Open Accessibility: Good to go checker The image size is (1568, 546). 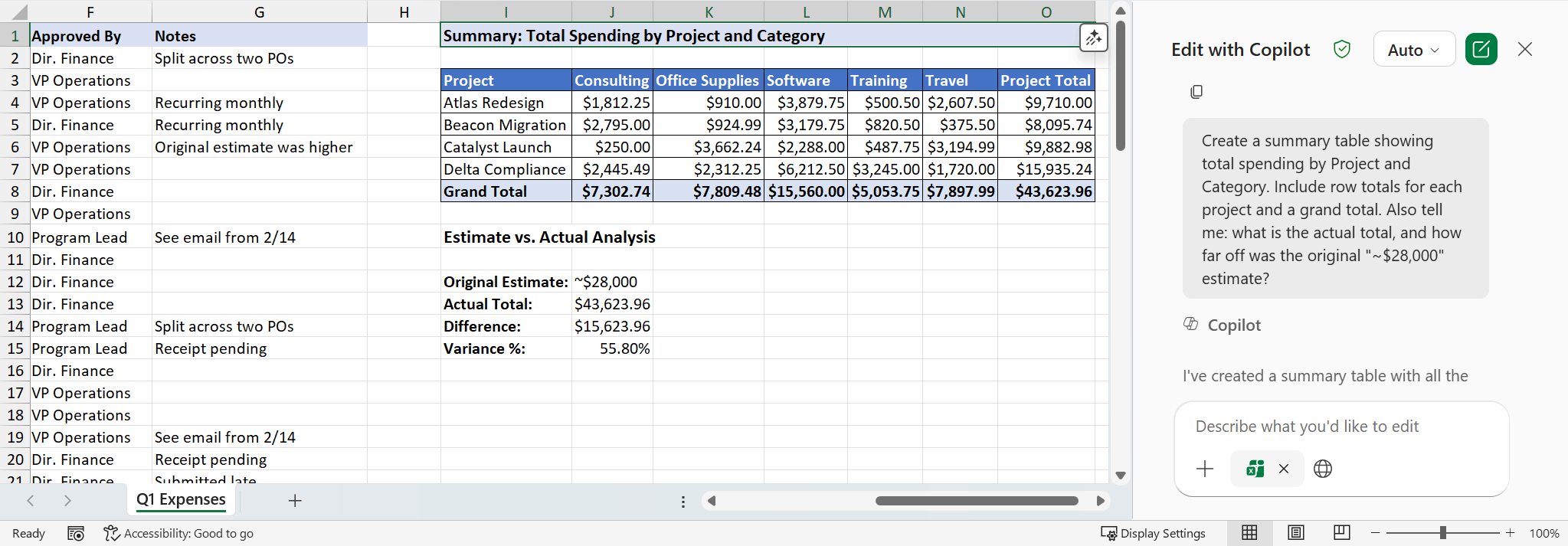pyautogui.click(x=178, y=534)
